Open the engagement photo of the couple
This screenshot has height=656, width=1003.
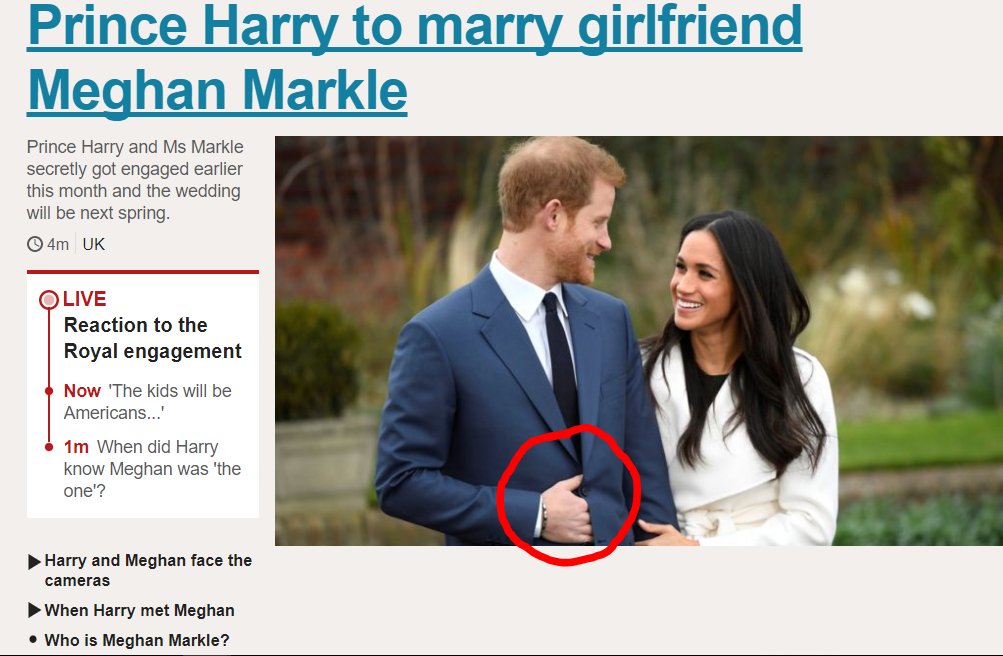638,341
